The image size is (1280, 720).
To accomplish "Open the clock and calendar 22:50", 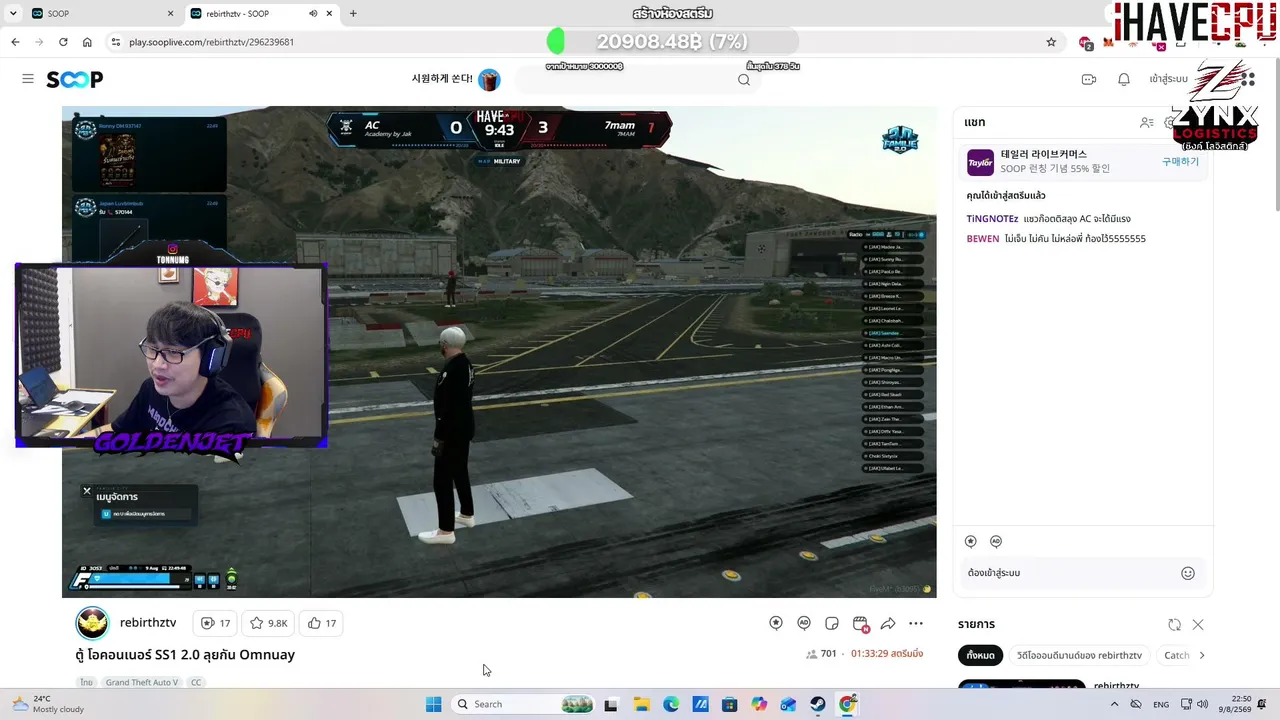I will click(x=1234, y=704).
